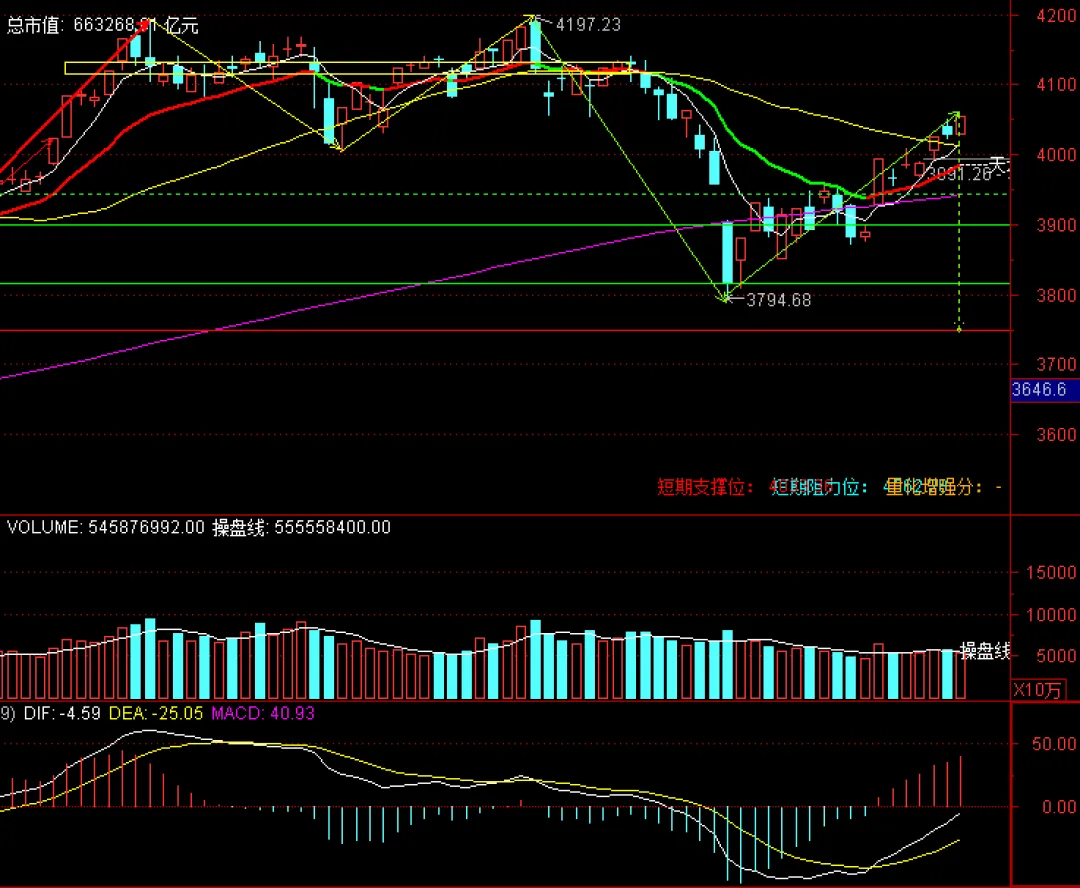Click the 4100 price axis label
Image resolution: width=1080 pixels, height=888 pixels.
click(1057, 85)
